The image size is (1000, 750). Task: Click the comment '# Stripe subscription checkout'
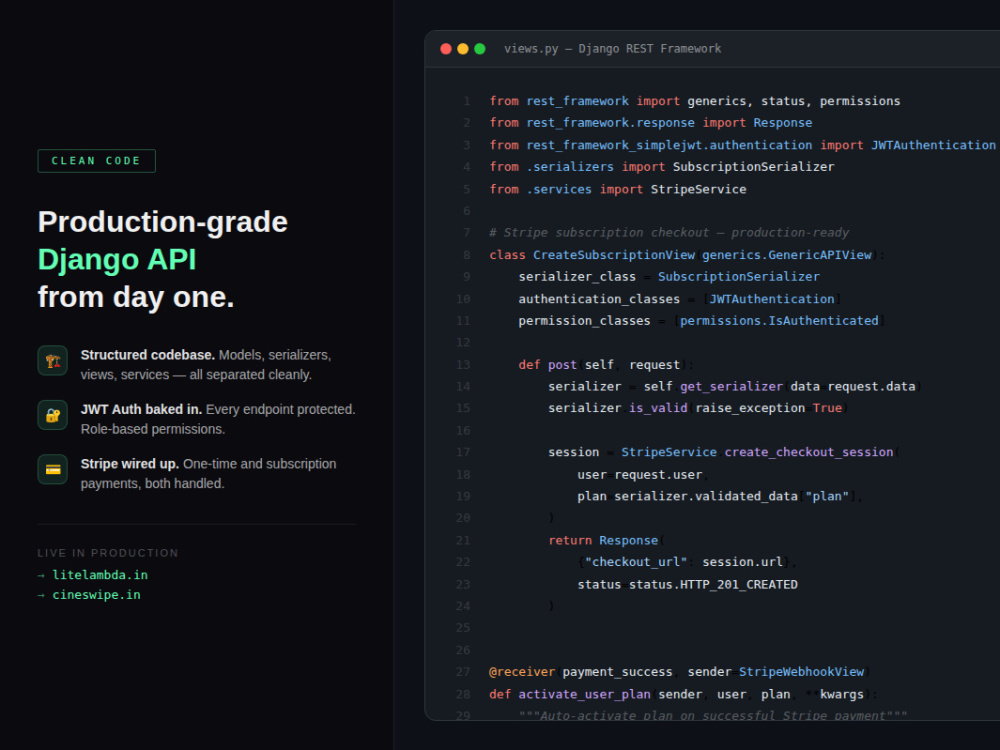click(599, 233)
